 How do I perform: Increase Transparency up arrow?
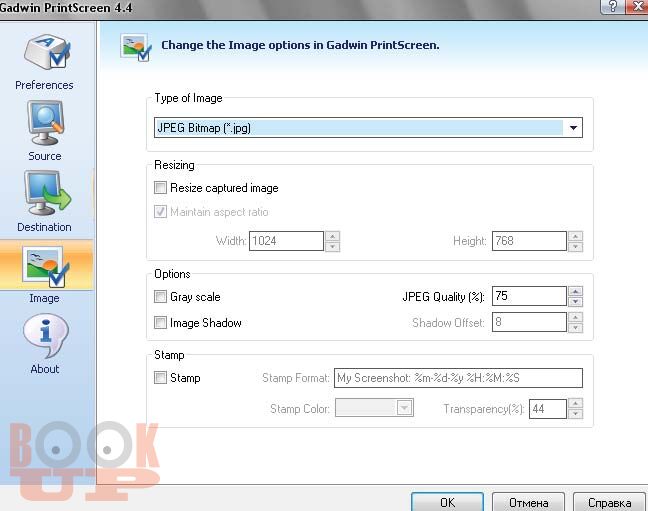[x=576, y=403]
